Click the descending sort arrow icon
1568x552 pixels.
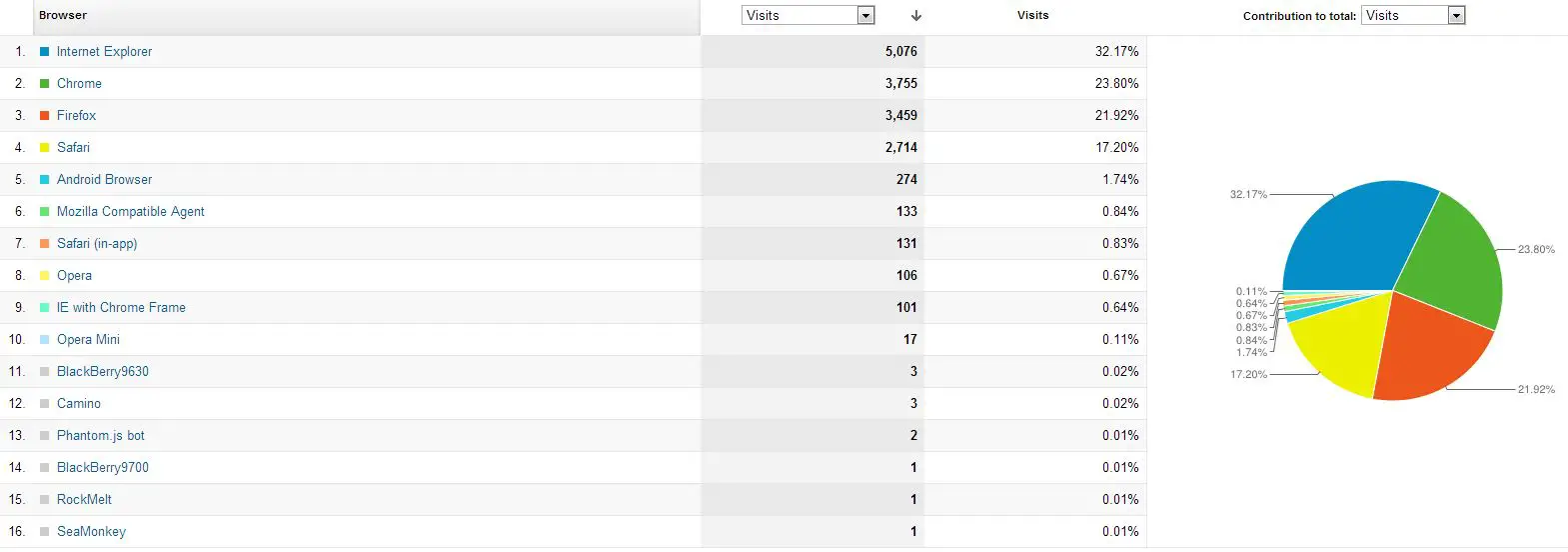tap(916, 16)
